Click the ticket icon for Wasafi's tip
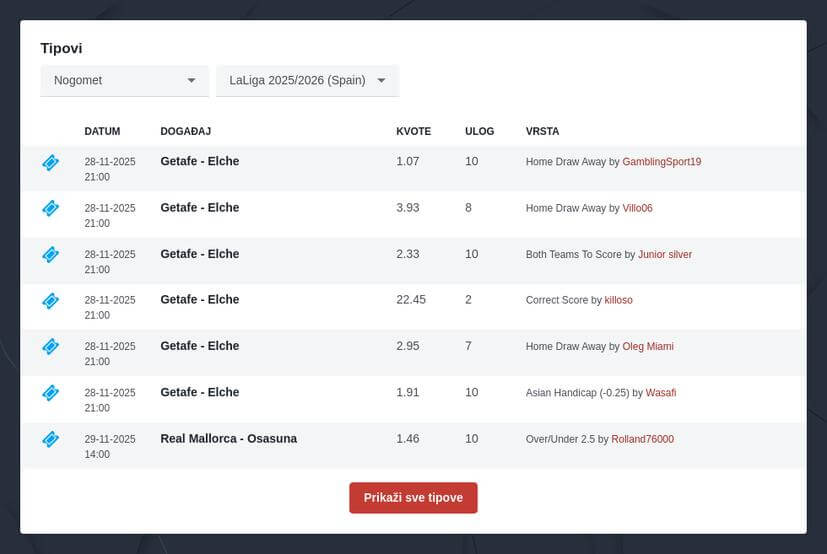The height and width of the screenshot is (554, 827). pos(50,392)
